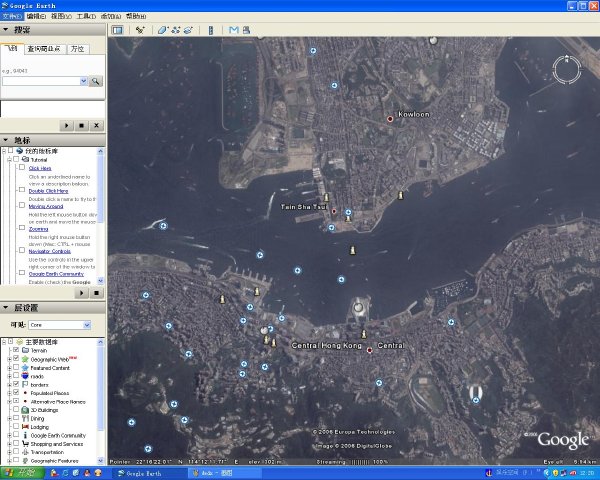600x480 pixels.
Task: Switch to the 方位 directions tab
Action: click(78, 49)
